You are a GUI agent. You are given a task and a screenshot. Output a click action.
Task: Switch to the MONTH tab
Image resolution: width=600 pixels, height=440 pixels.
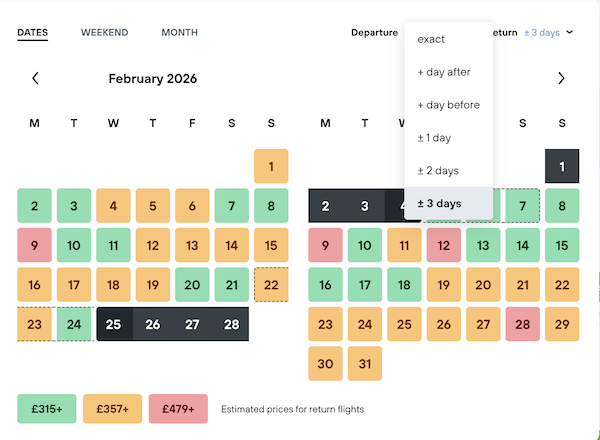point(179,33)
